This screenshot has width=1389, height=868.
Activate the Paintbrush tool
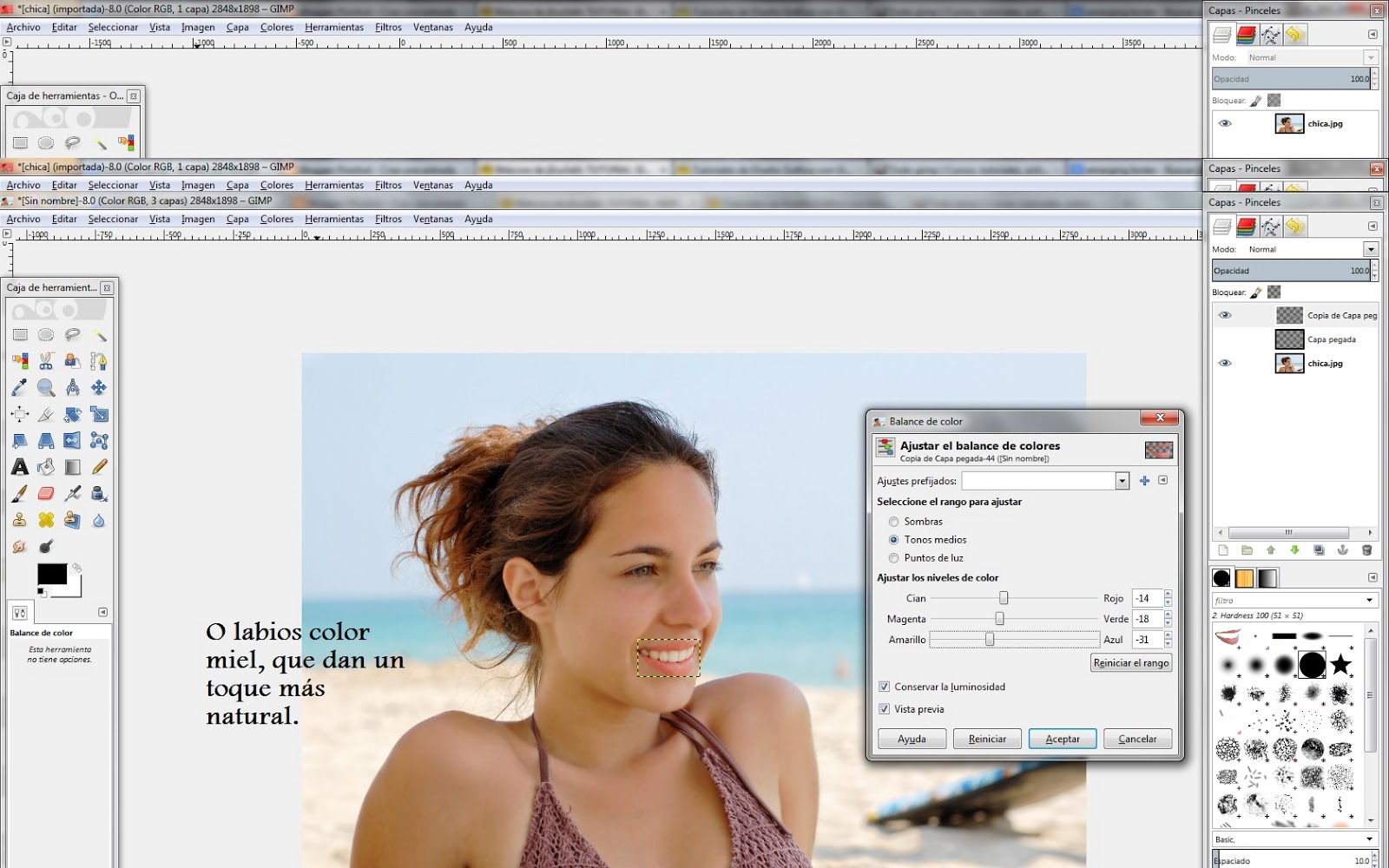[20, 494]
